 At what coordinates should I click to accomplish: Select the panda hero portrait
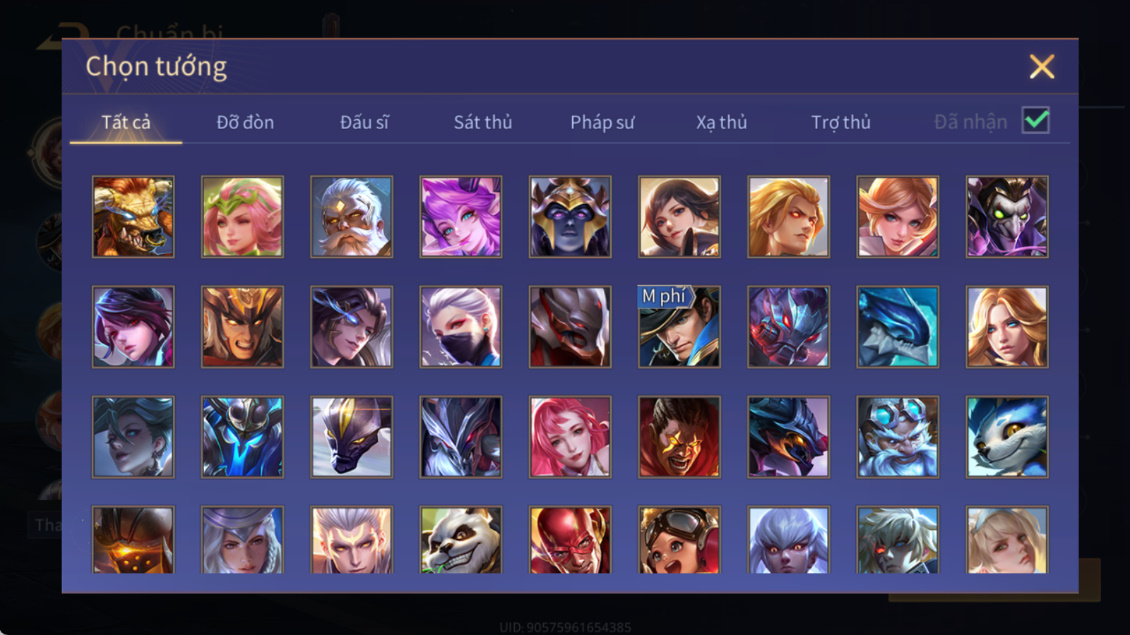tap(461, 540)
